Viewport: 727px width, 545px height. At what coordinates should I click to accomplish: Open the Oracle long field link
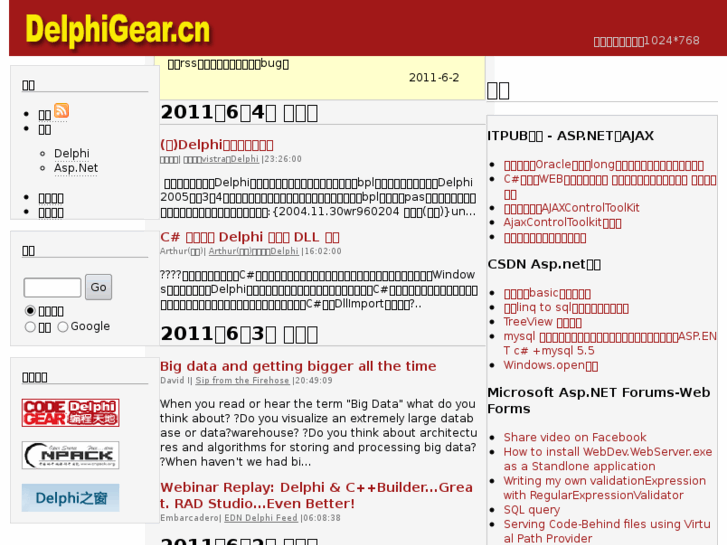tap(604, 165)
